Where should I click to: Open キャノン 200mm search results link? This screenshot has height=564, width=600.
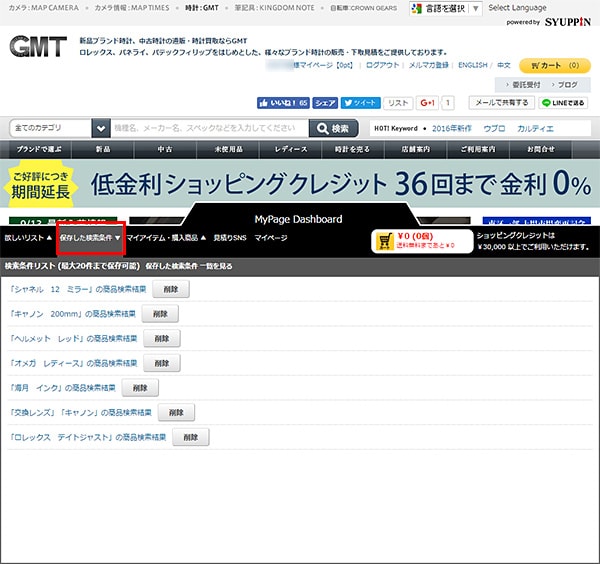point(73,314)
